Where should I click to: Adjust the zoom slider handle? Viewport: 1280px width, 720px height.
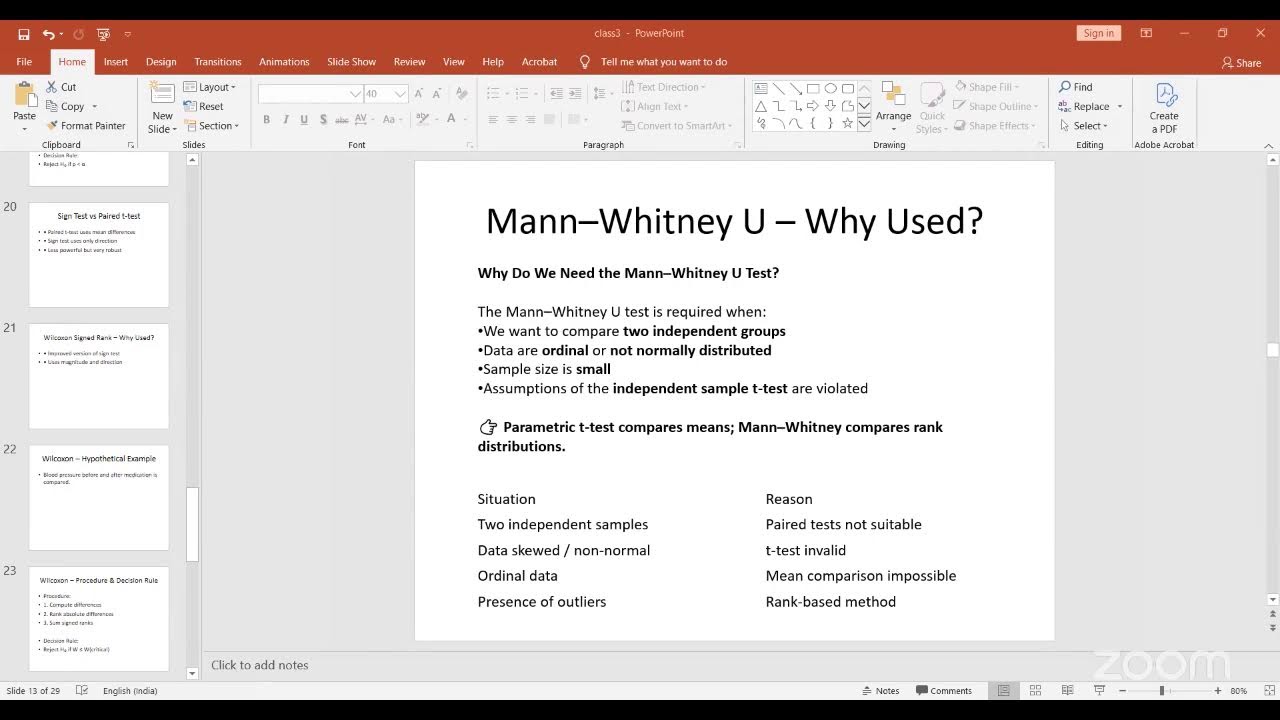coord(1162,691)
